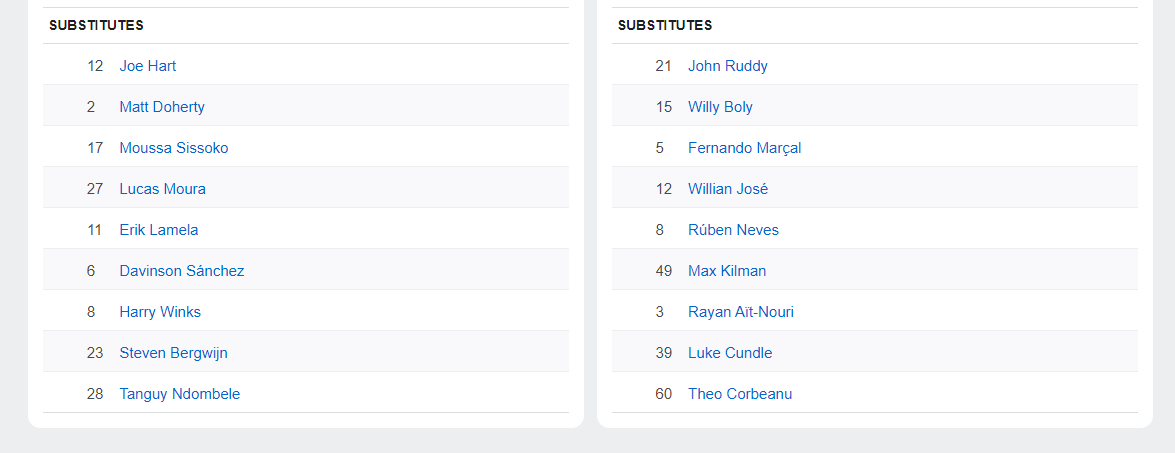Screen dimensions: 1175x453
Task: Open Joe Hart's player page
Action: [x=148, y=66]
